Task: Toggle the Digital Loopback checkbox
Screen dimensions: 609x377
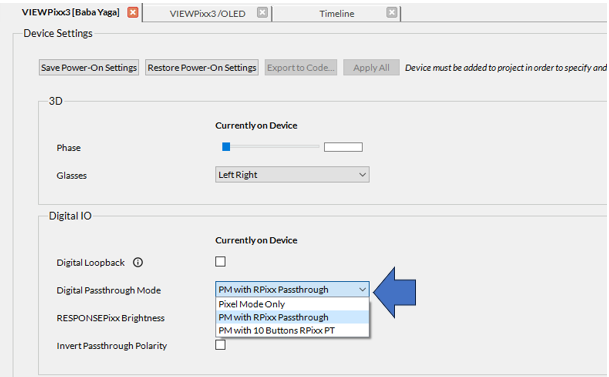Action: coord(220,262)
